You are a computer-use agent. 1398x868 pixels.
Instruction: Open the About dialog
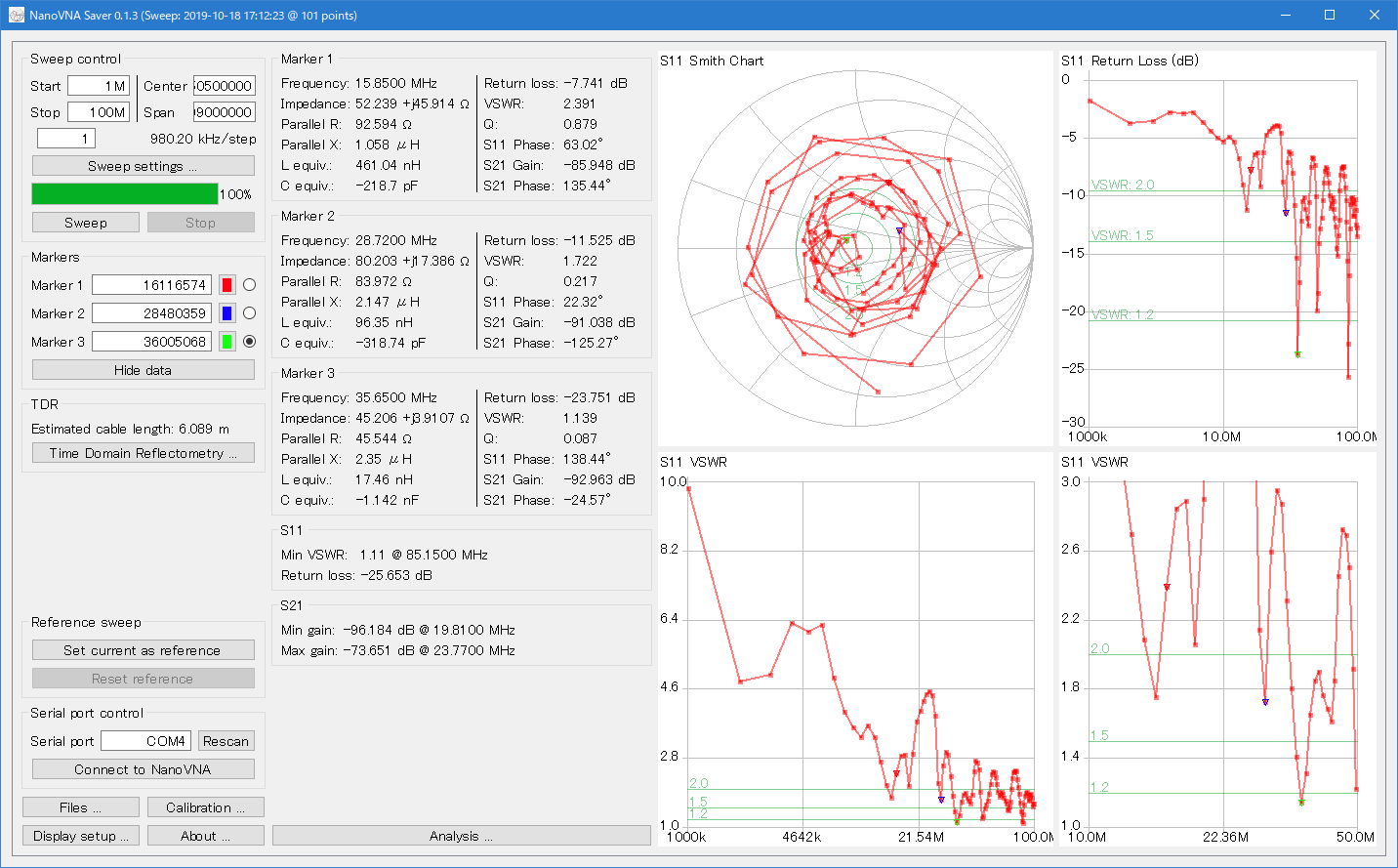click(x=205, y=836)
